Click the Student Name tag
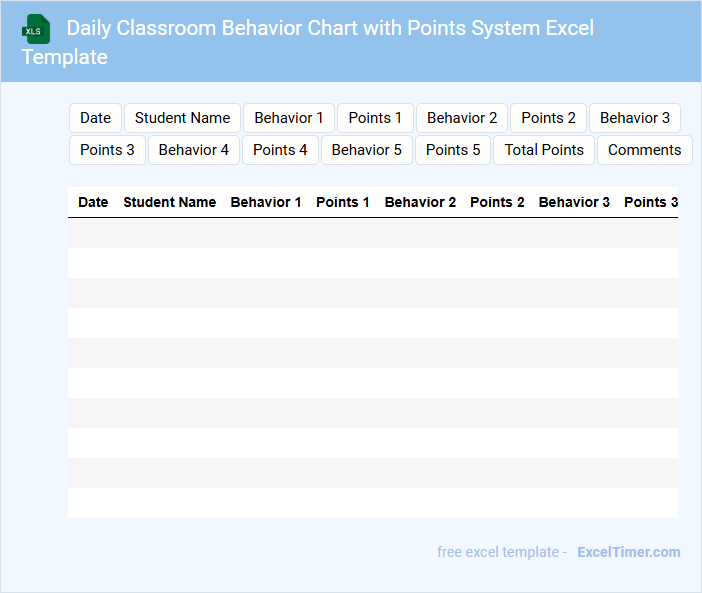The width and height of the screenshot is (702, 593). point(182,118)
